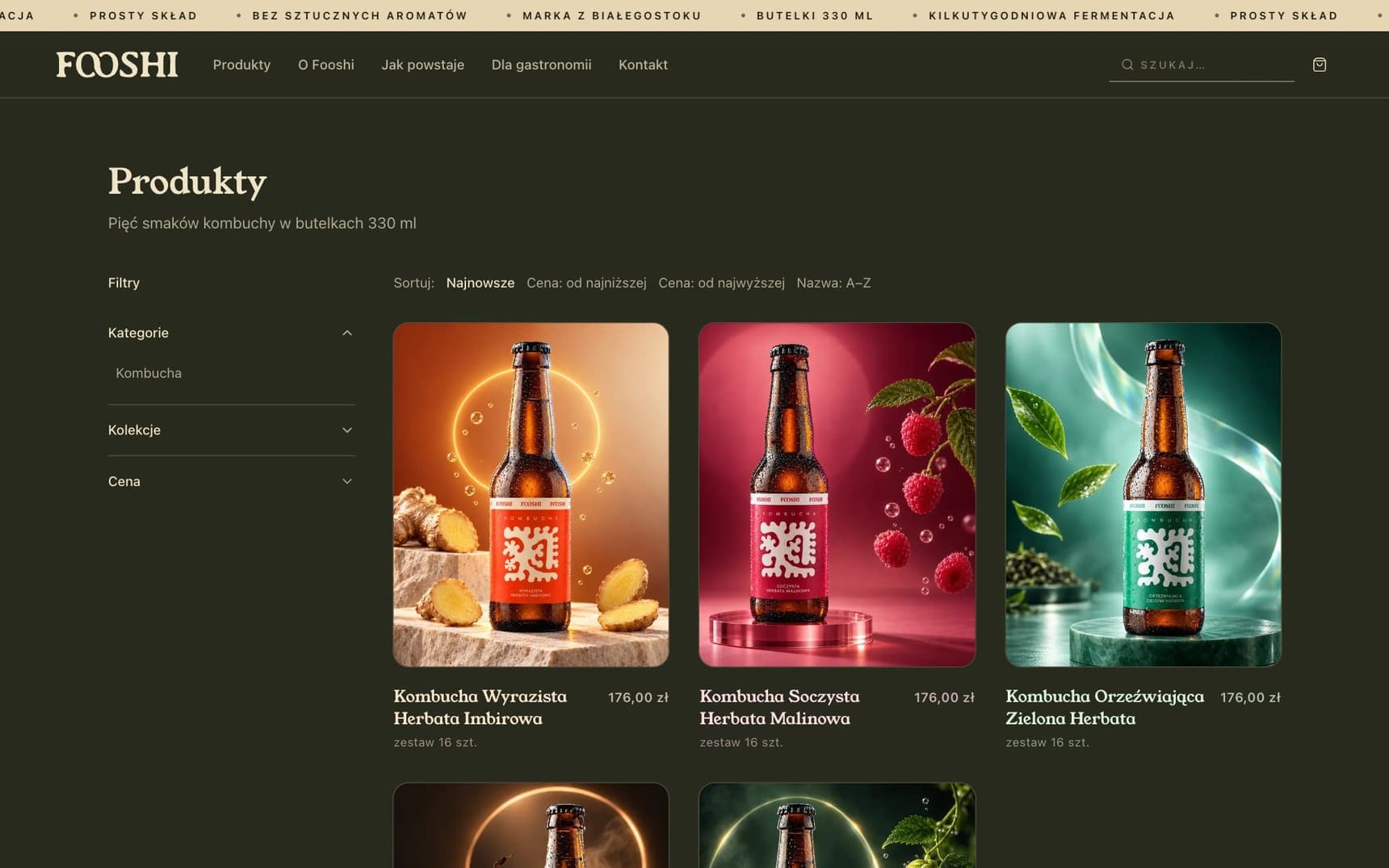Open the shopping cart icon
The width and height of the screenshot is (1389, 868).
click(x=1320, y=65)
